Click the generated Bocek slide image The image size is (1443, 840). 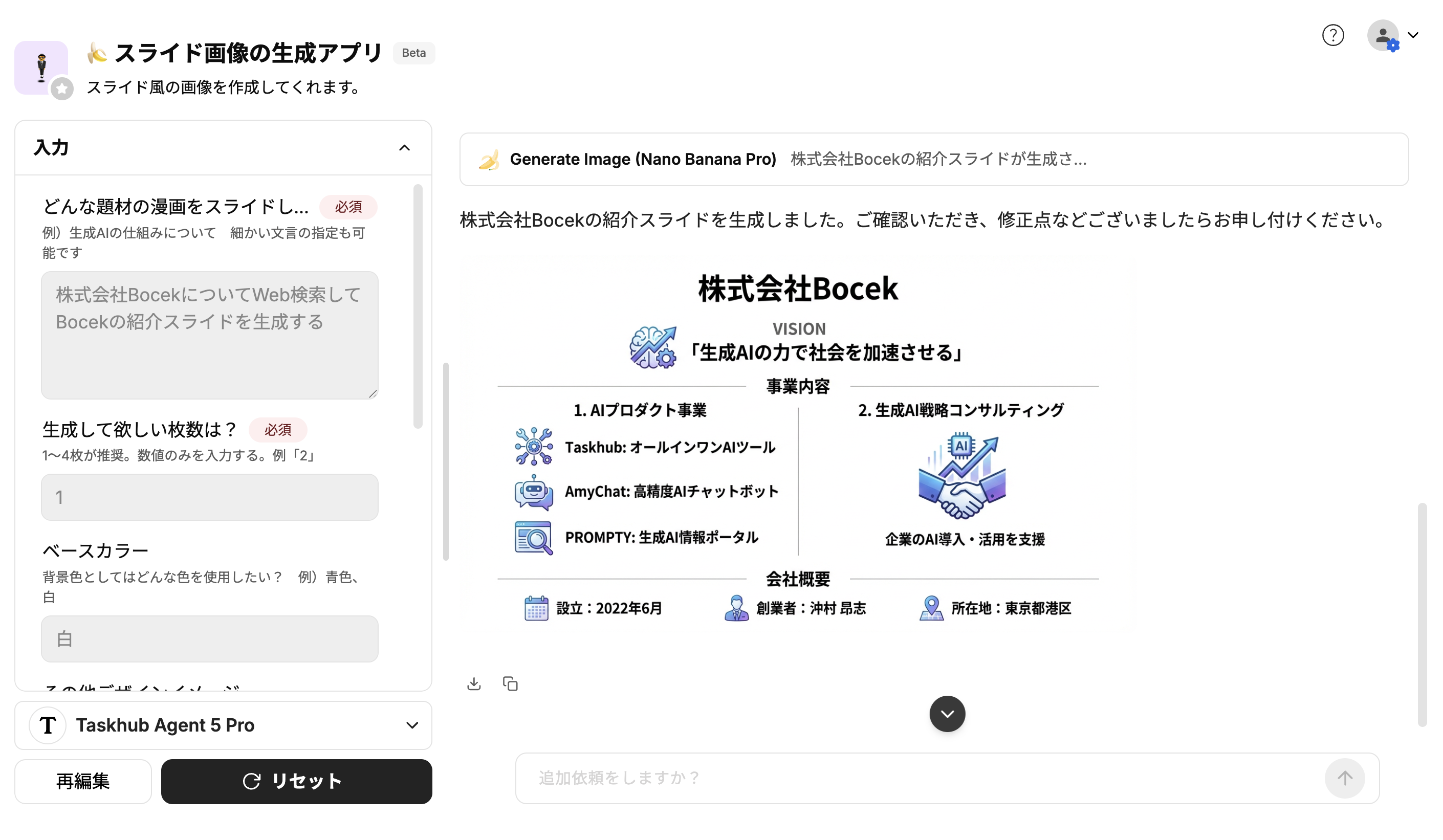coord(798,444)
